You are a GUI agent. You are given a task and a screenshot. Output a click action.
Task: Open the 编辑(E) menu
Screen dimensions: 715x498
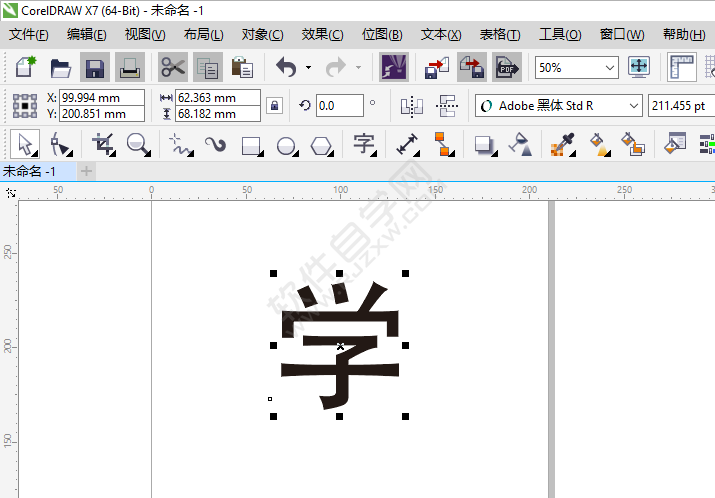coord(87,35)
